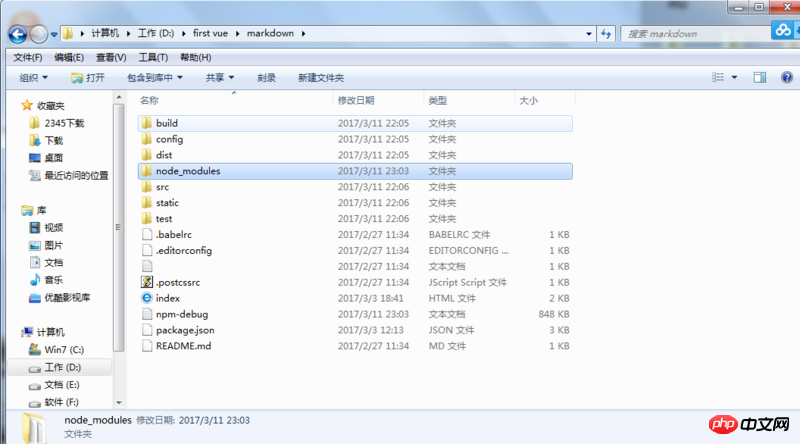The image size is (800, 444).
Task: Click the 打开 toolbar button
Action: coord(88,78)
